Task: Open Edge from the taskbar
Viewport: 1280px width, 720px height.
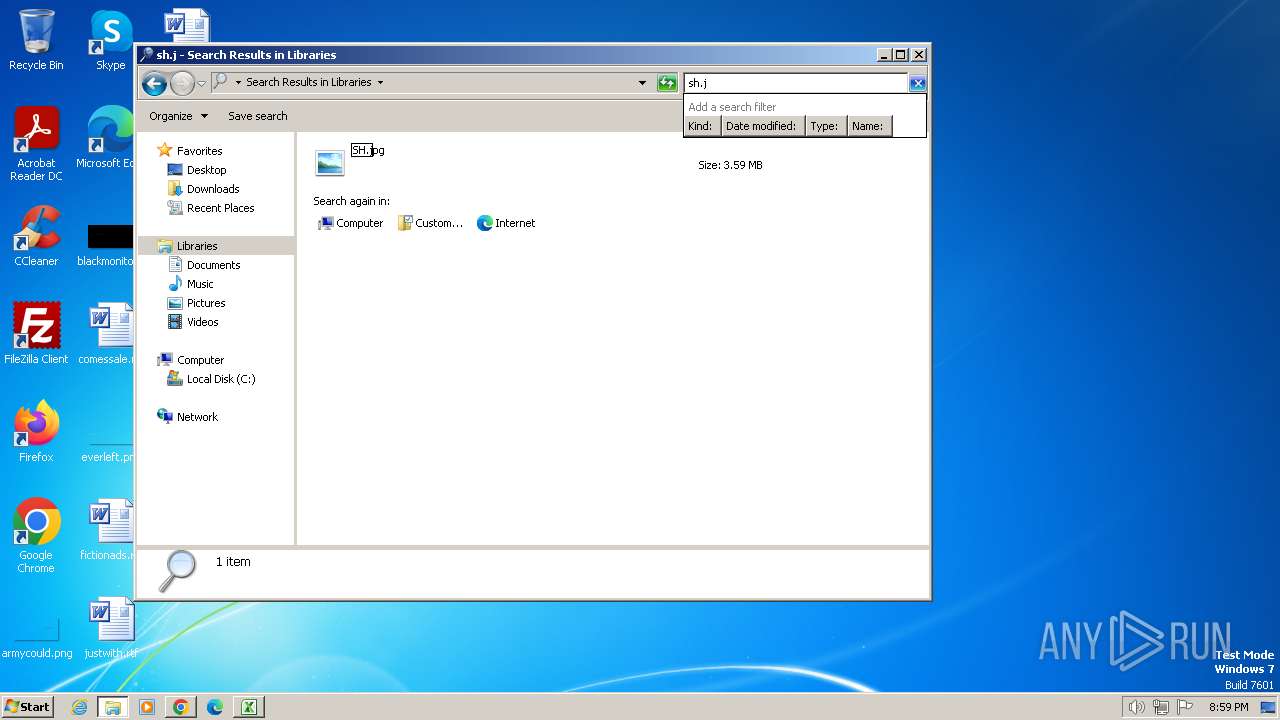Action: coord(214,707)
